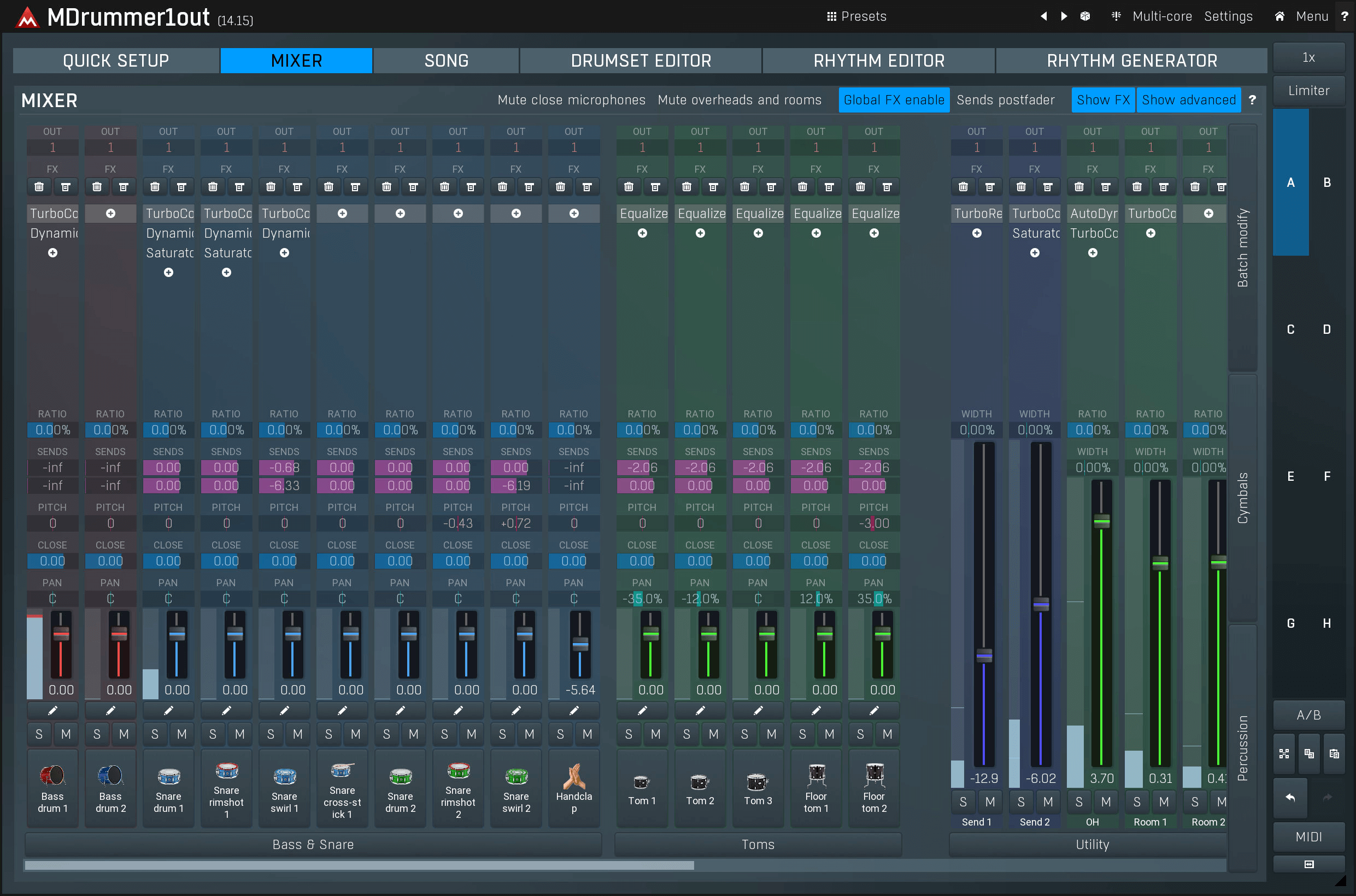Viewport: 1356px width, 896px height.
Task: Solo the Tom 2 channel
Action: (x=686, y=734)
